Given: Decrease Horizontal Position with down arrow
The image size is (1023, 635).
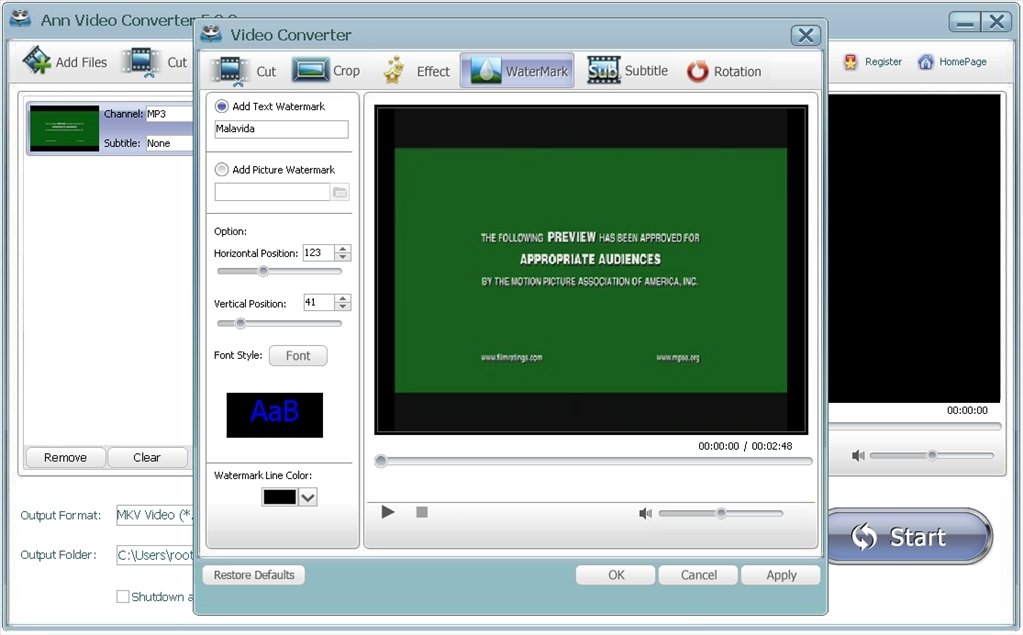Looking at the screenshot, I should point(343,257).
